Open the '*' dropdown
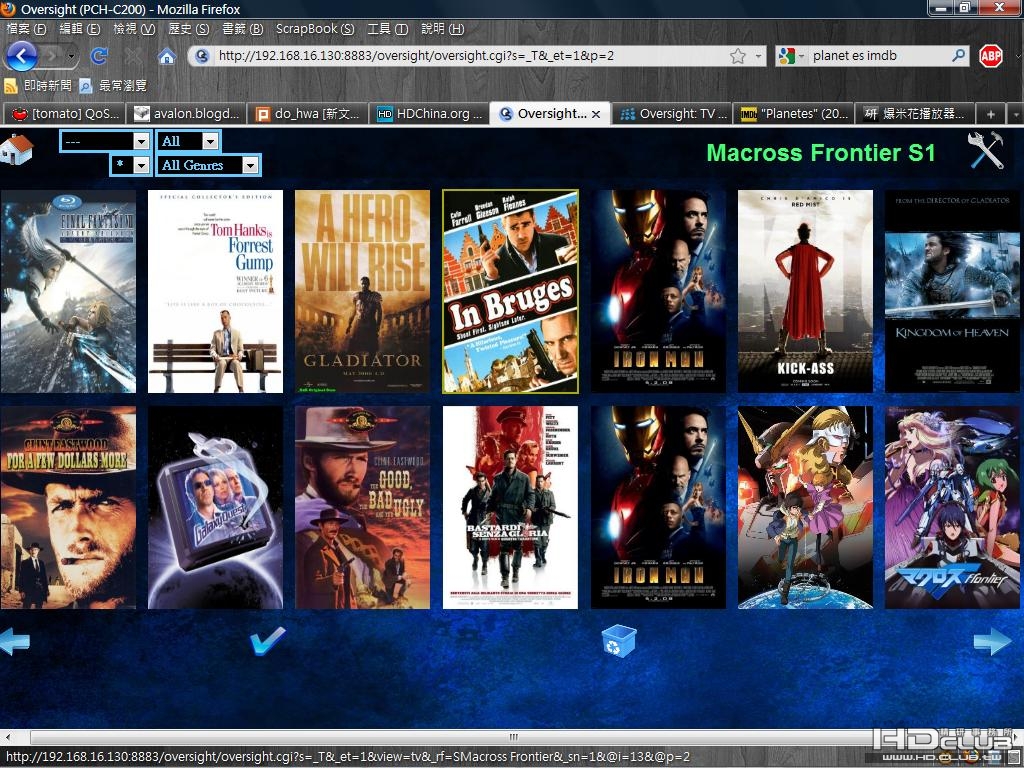The height and width of the screenshot is (768, 1024). click(x=131, y=165)
